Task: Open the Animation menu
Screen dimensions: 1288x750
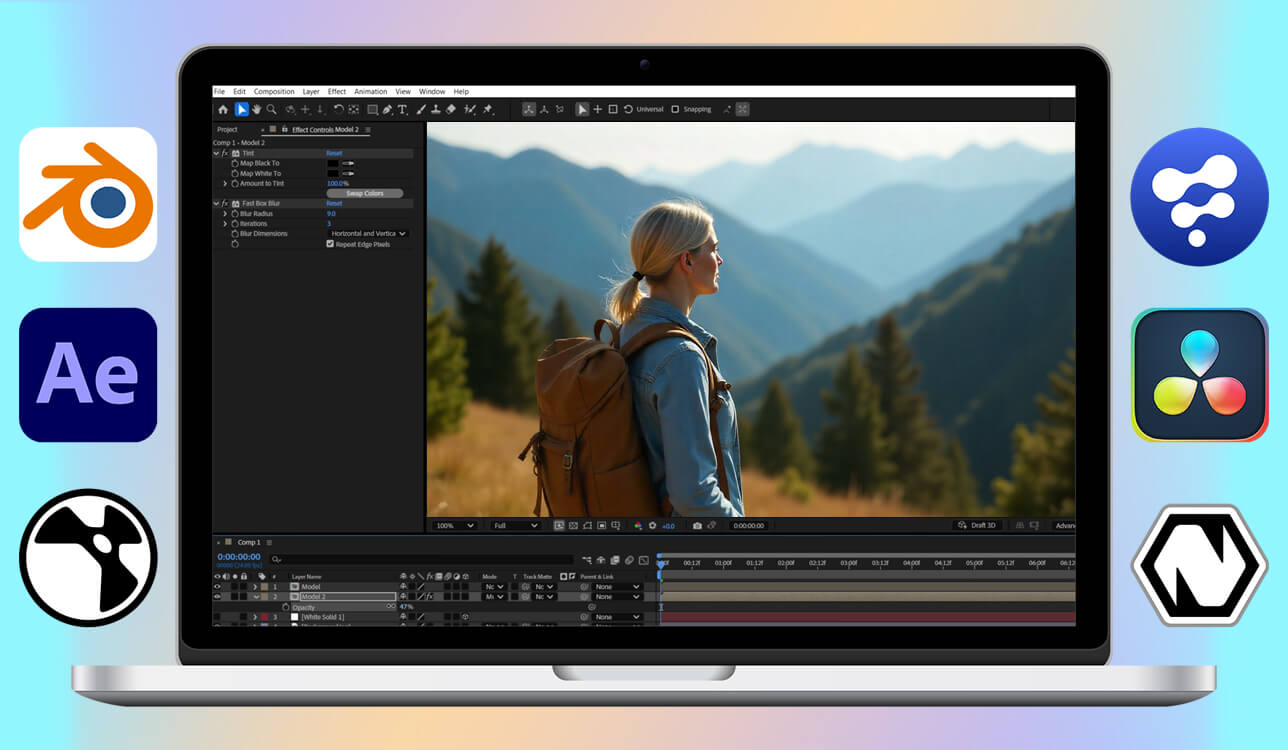Action: pos(370,91)
